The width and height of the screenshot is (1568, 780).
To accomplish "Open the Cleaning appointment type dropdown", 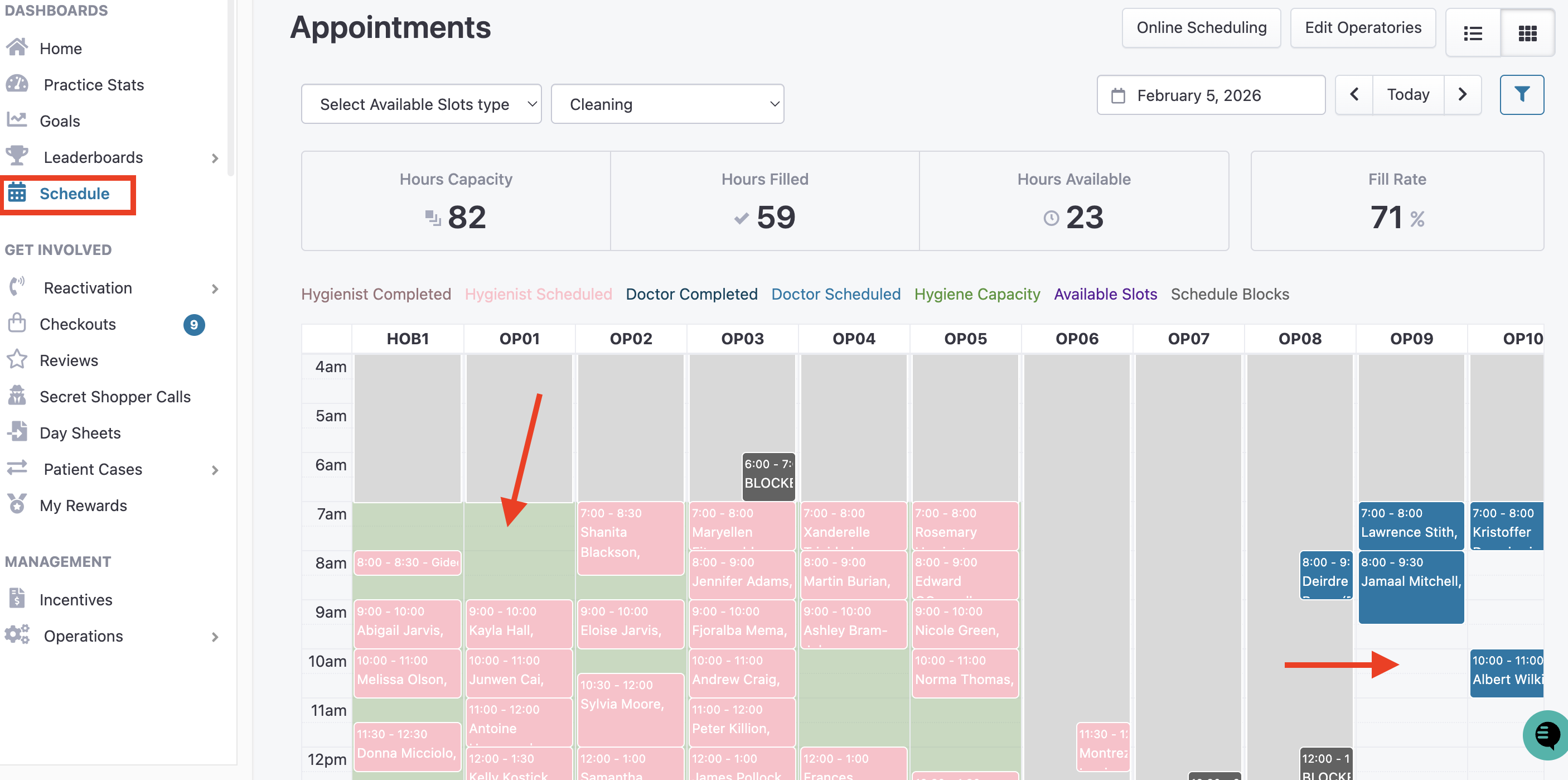I will [x=667, y=104].
